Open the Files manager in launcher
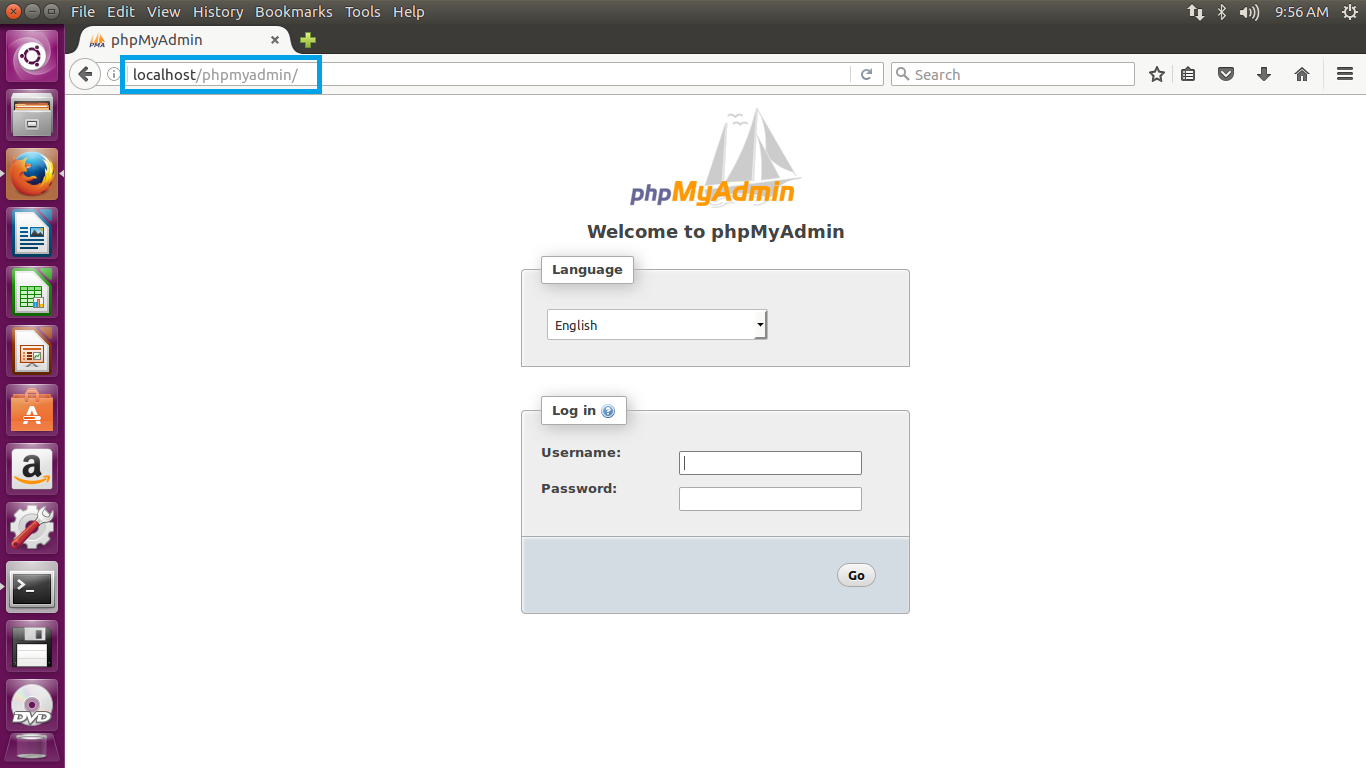This screenshot has height=768, width=1366. click(x=33, y=115)
